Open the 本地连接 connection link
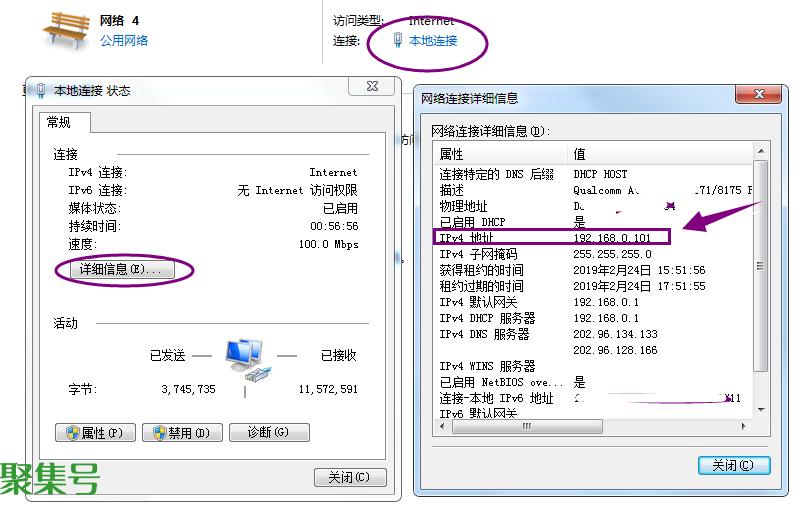Screen dimensions: 809x511 click(433, 41)
